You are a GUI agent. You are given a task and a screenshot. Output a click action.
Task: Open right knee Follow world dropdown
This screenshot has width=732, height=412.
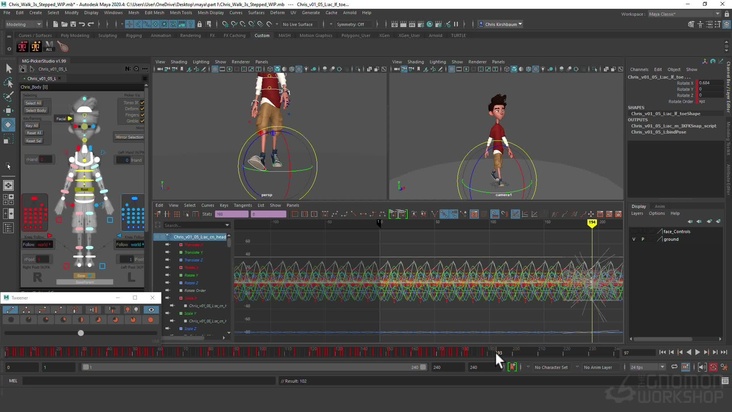(37, 244)
